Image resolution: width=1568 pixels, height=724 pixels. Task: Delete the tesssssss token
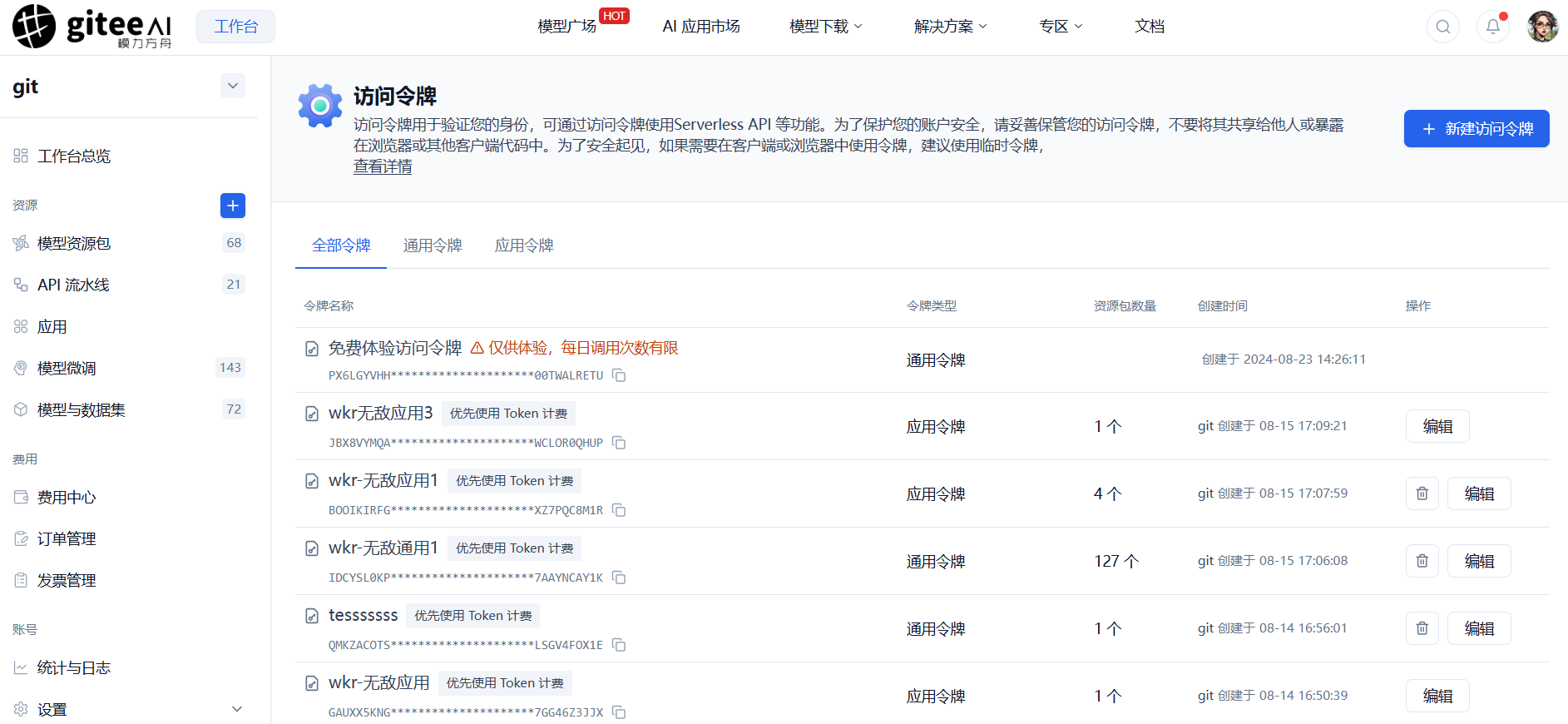tap(1422, 628)
